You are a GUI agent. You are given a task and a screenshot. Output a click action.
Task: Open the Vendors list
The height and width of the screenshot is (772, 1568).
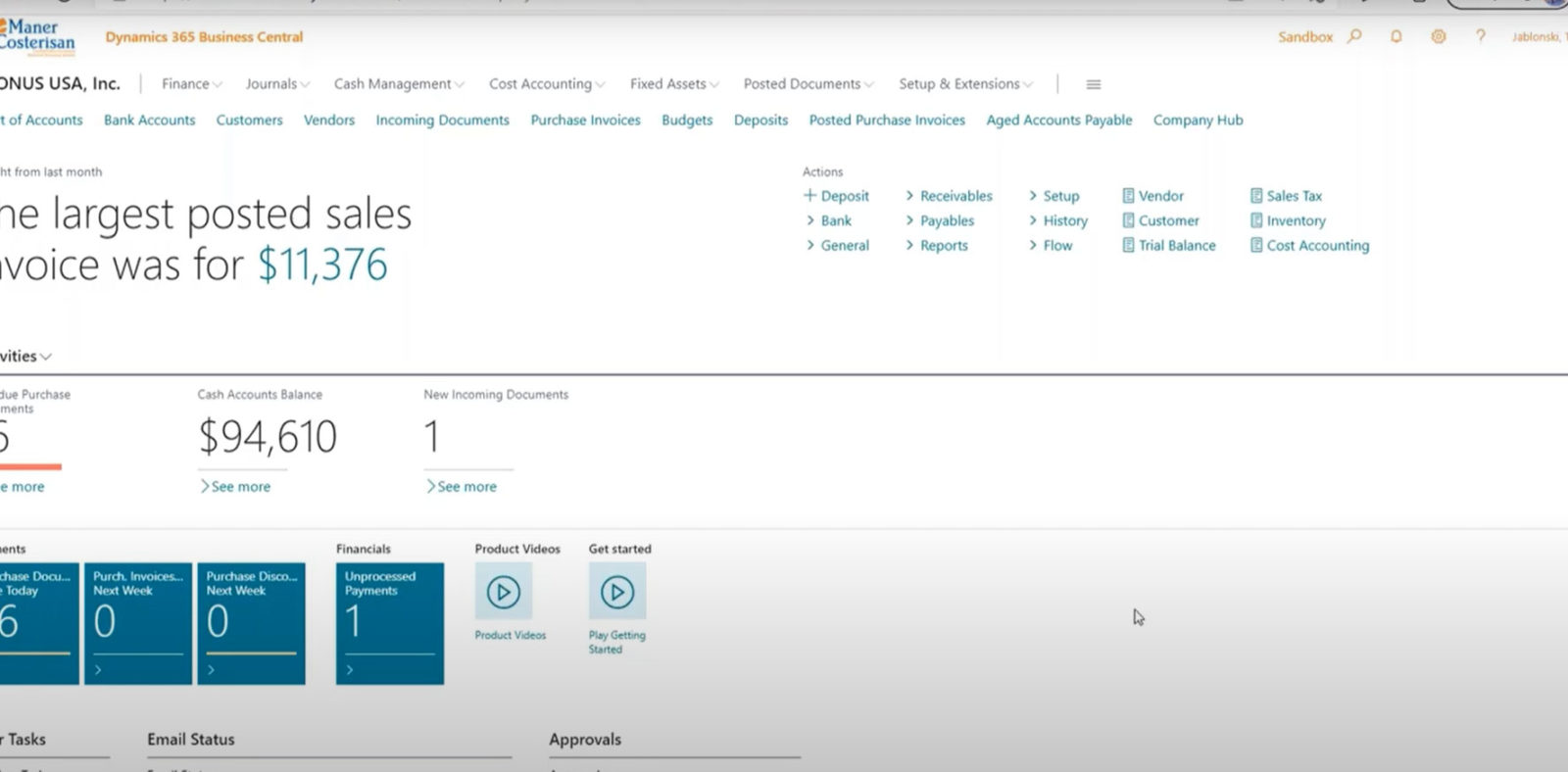[328, 121]
